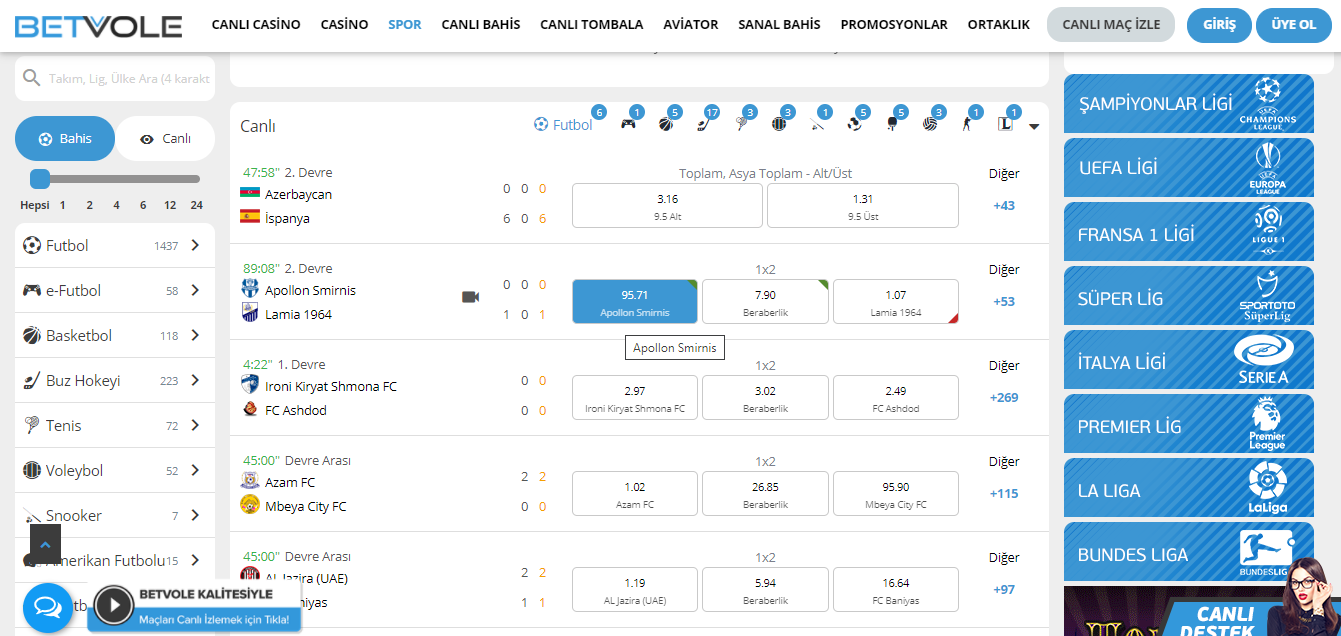1341x636 pixels.
Task: Select the table tennis paddle icon filter
Action: pos(892,124)
